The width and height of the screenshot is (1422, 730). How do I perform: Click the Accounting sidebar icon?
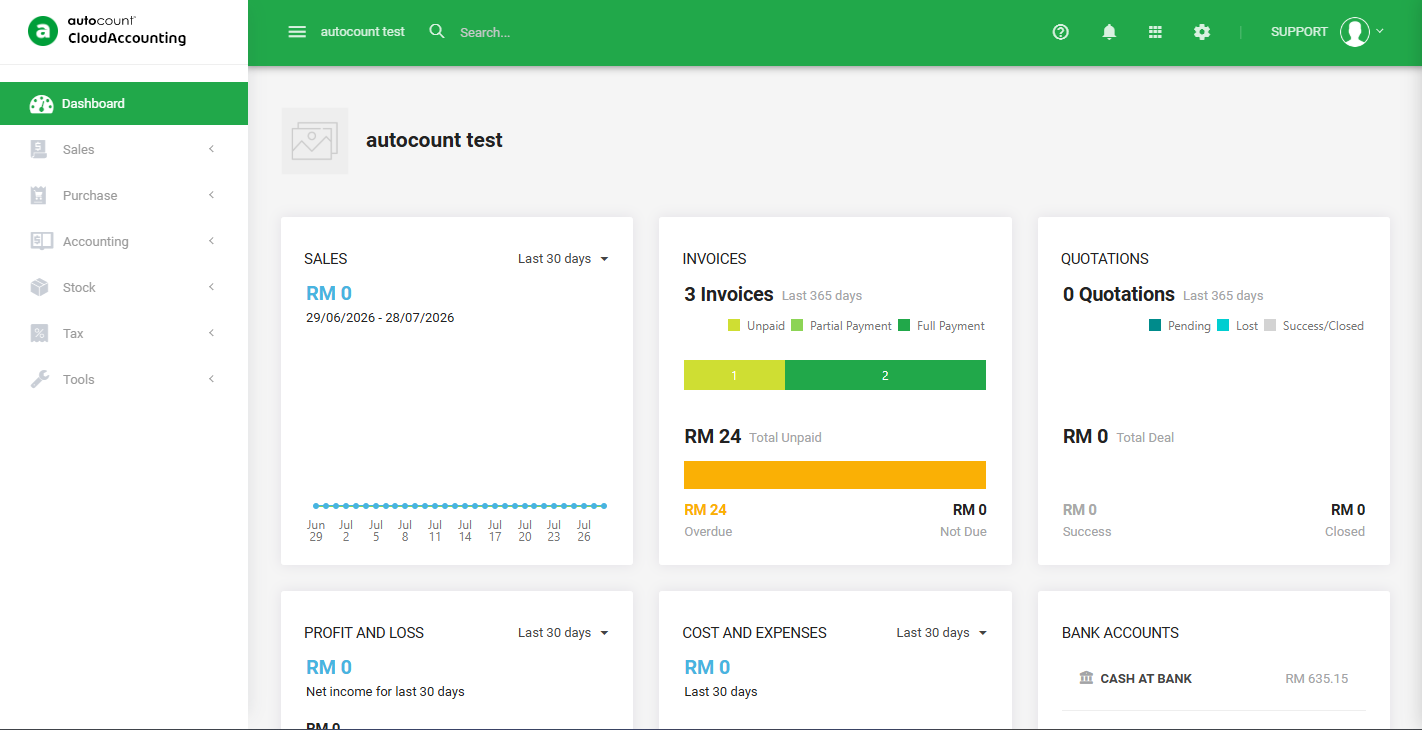[x=41, y=241]
